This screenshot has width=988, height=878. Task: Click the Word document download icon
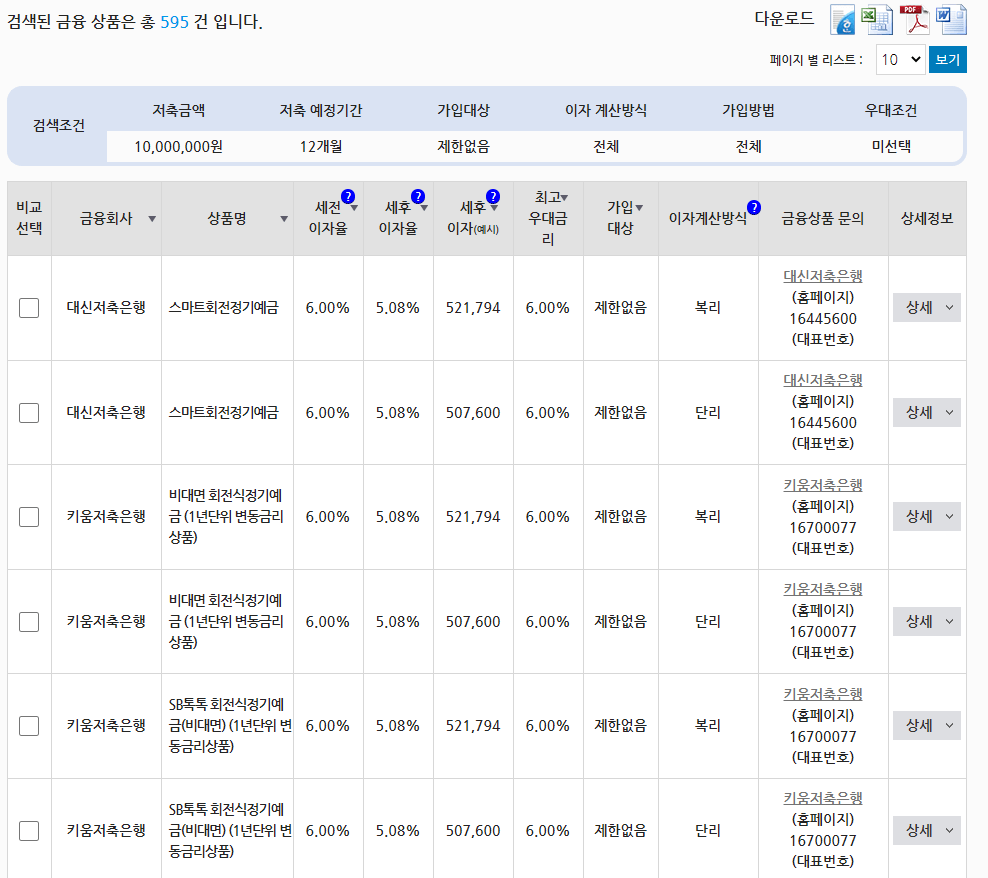pyautogui.click(x=951, y=19)
